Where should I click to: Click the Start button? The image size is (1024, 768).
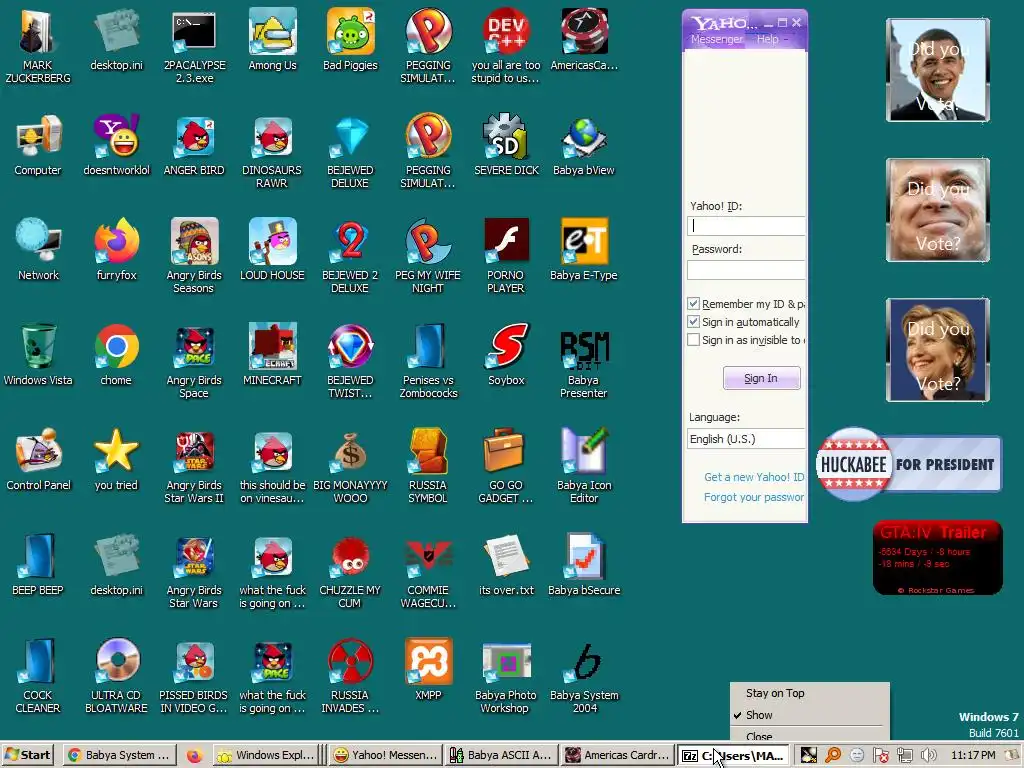click(x=27, y=756)
